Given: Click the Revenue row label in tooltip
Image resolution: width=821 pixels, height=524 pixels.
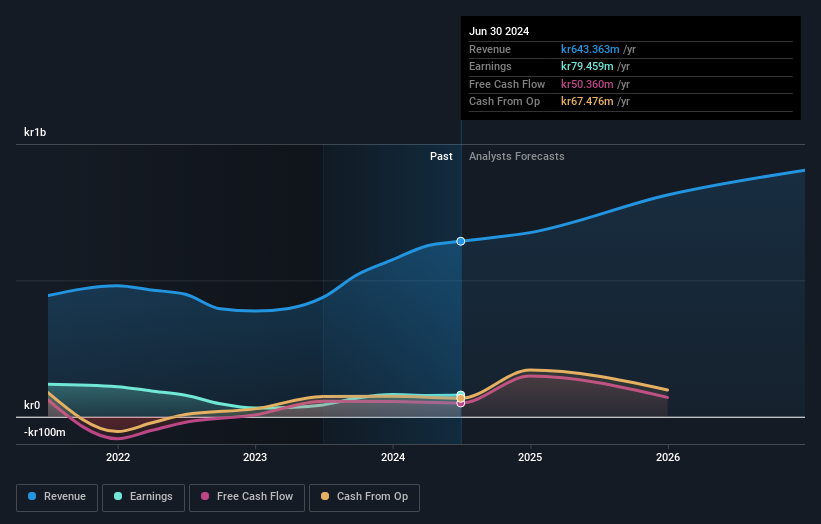Looking at the screenshot, I should (x=490, y=49).
